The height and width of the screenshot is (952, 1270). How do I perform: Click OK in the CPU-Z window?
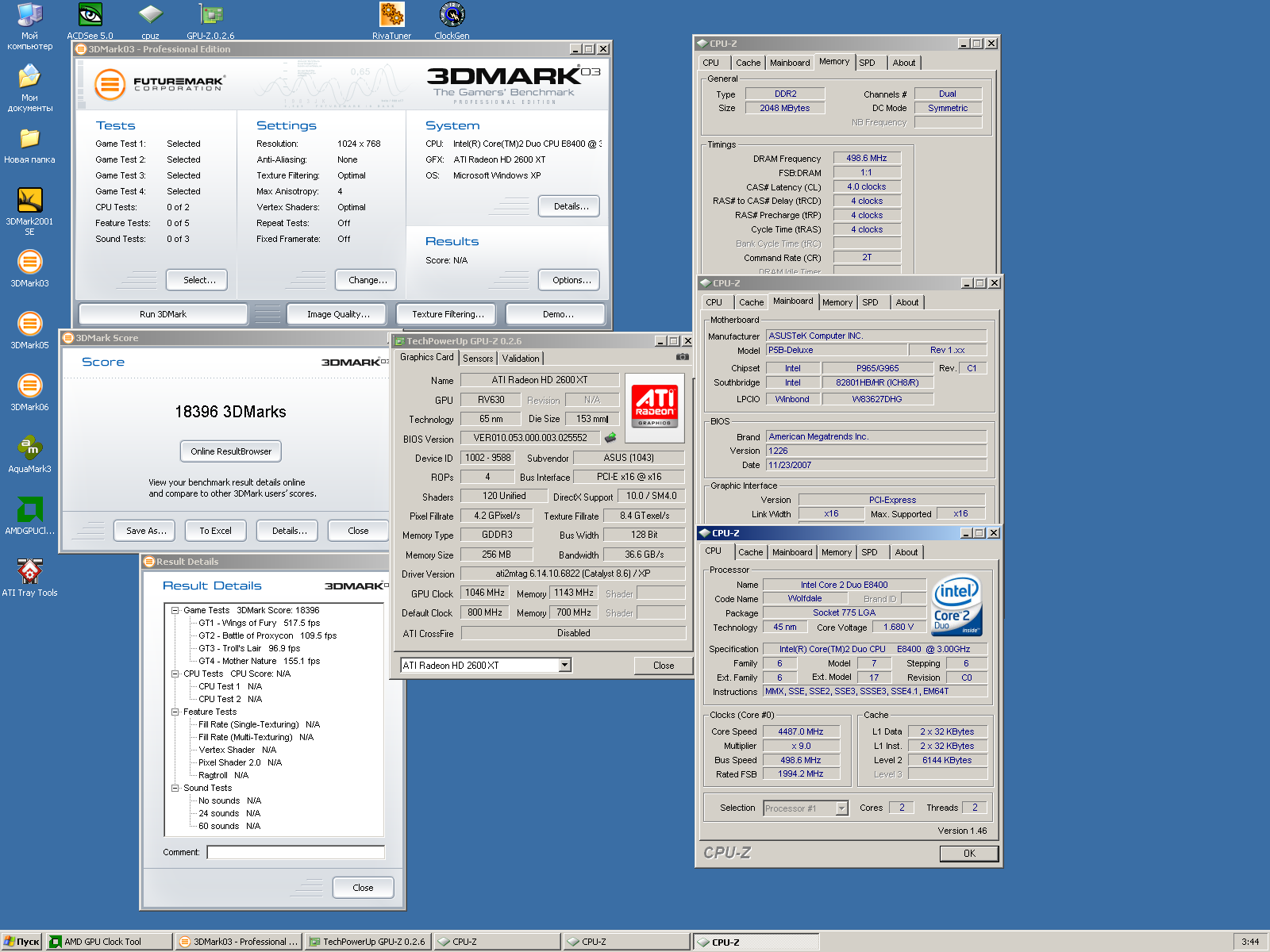969,854
